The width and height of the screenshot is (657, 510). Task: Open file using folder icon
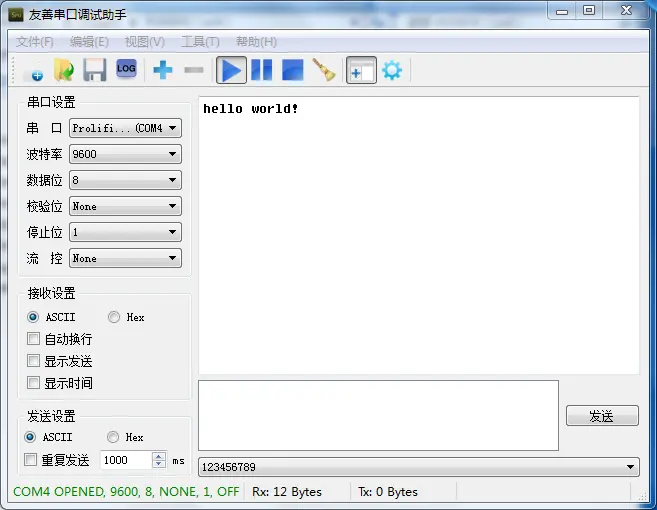pyautogui.click(x=64, y=70)
